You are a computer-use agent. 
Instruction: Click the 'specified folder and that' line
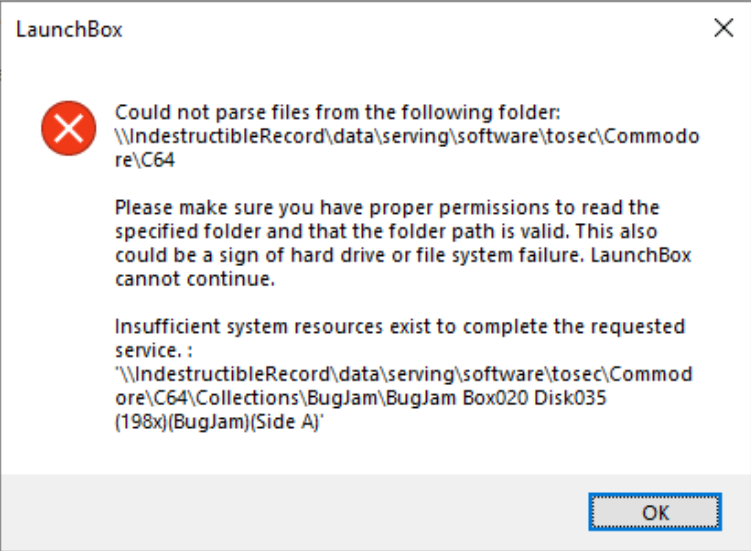(386, 231)
